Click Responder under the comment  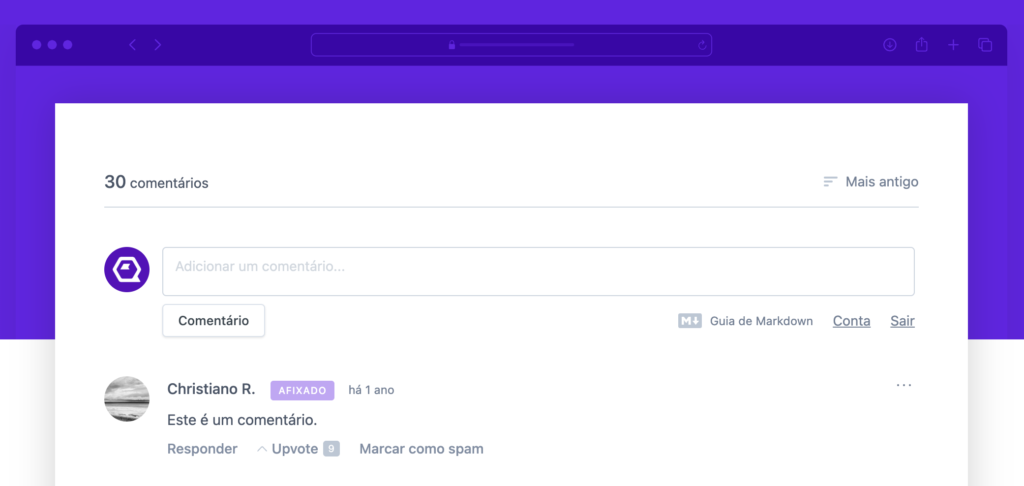202,449
